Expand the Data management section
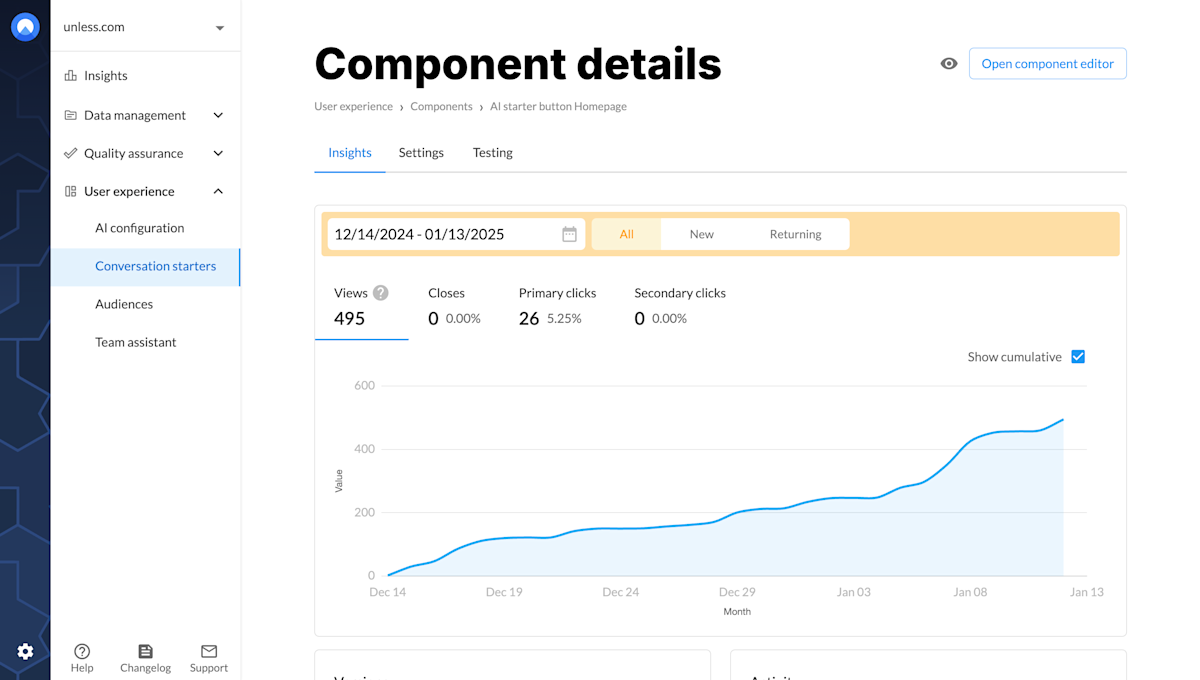This screenshot has height=680, width=1200. (135, 115)
